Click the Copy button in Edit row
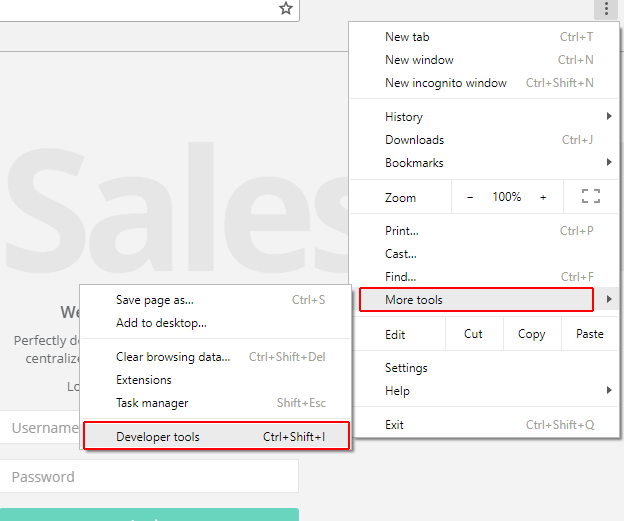Image resolution: width=624 pixels, height=521 pixels. tap(531, 334)
